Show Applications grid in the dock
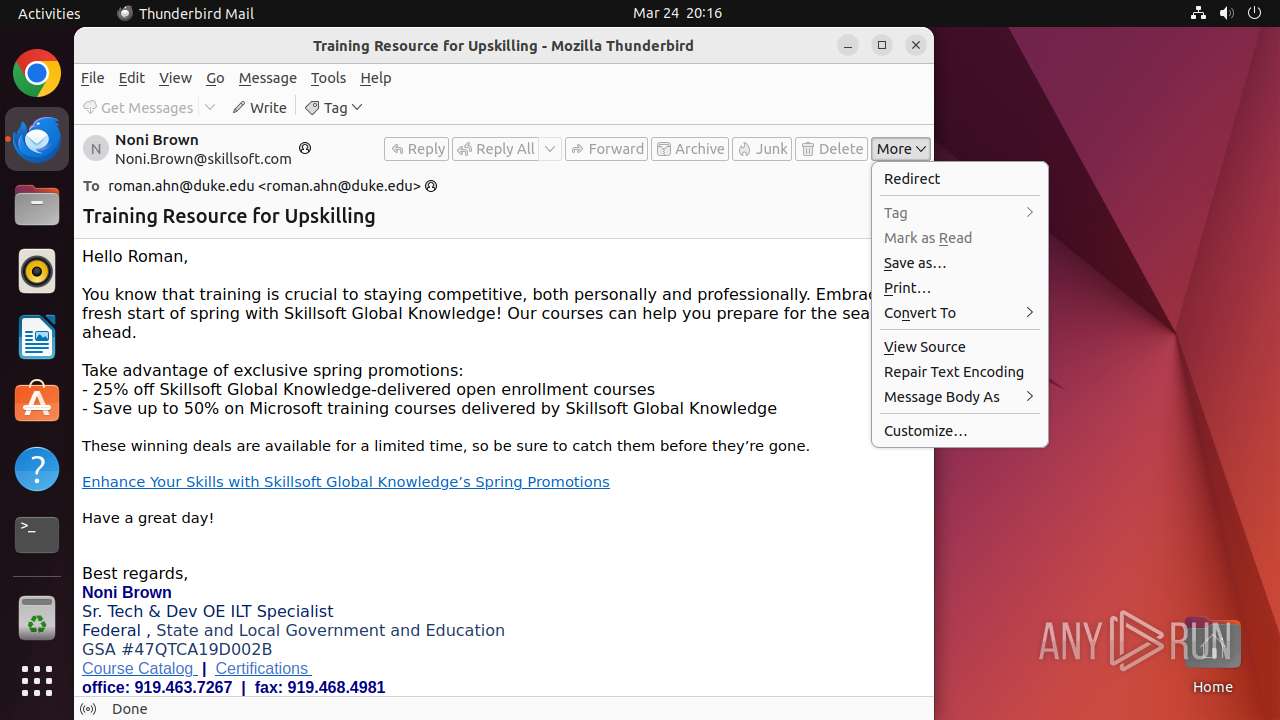Viewport: 1280px width, 720px height. 37,681
